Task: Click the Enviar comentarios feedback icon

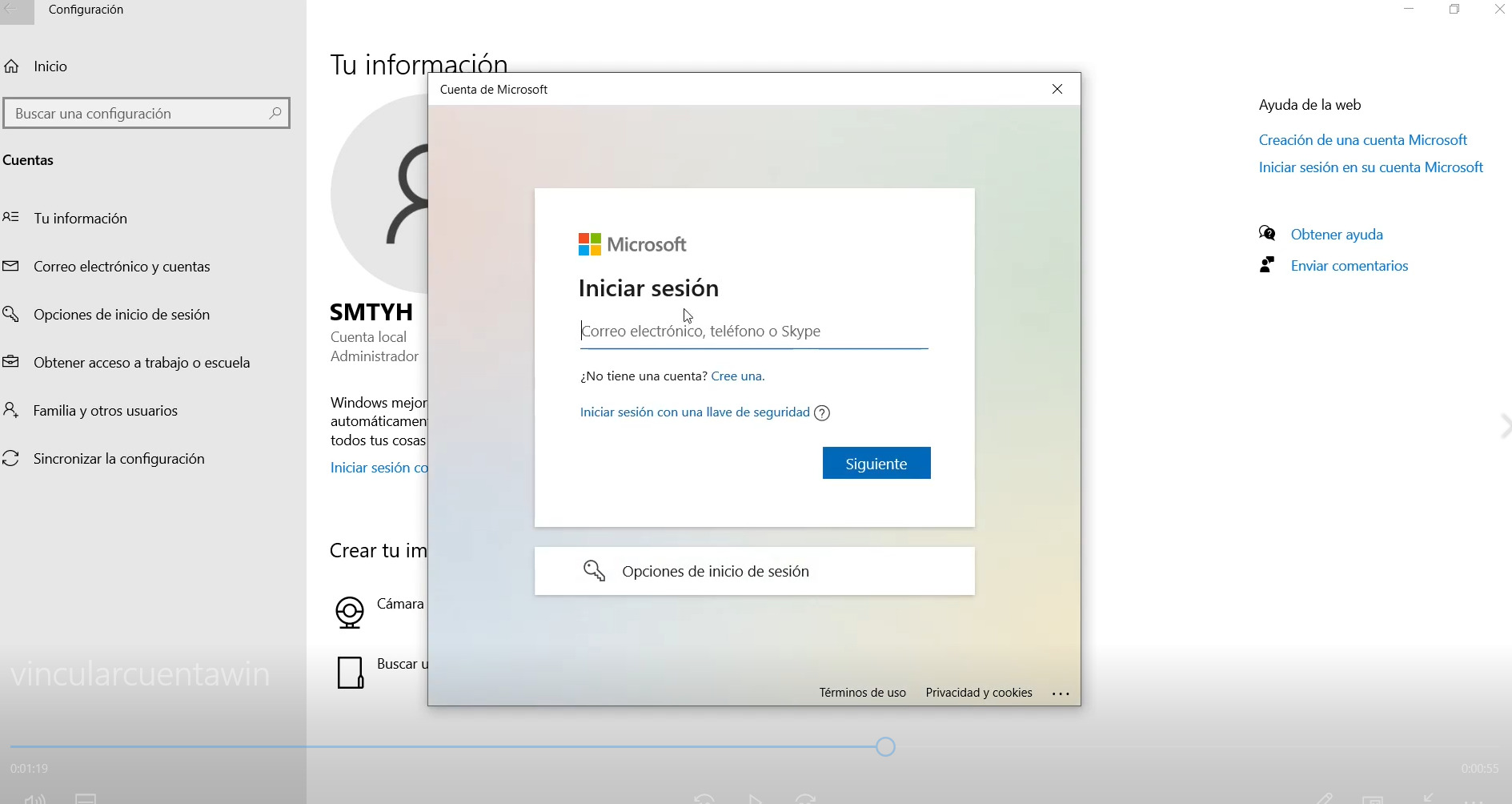Action: point(1267,265)
